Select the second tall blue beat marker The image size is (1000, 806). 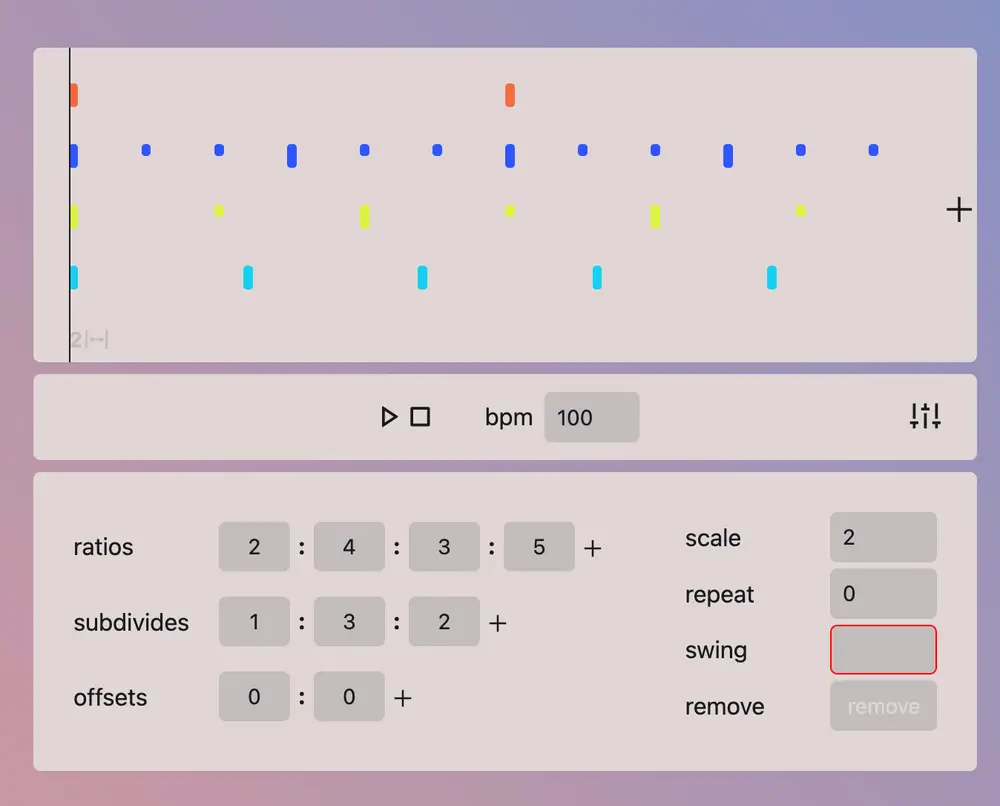click(x=291, y=156)
